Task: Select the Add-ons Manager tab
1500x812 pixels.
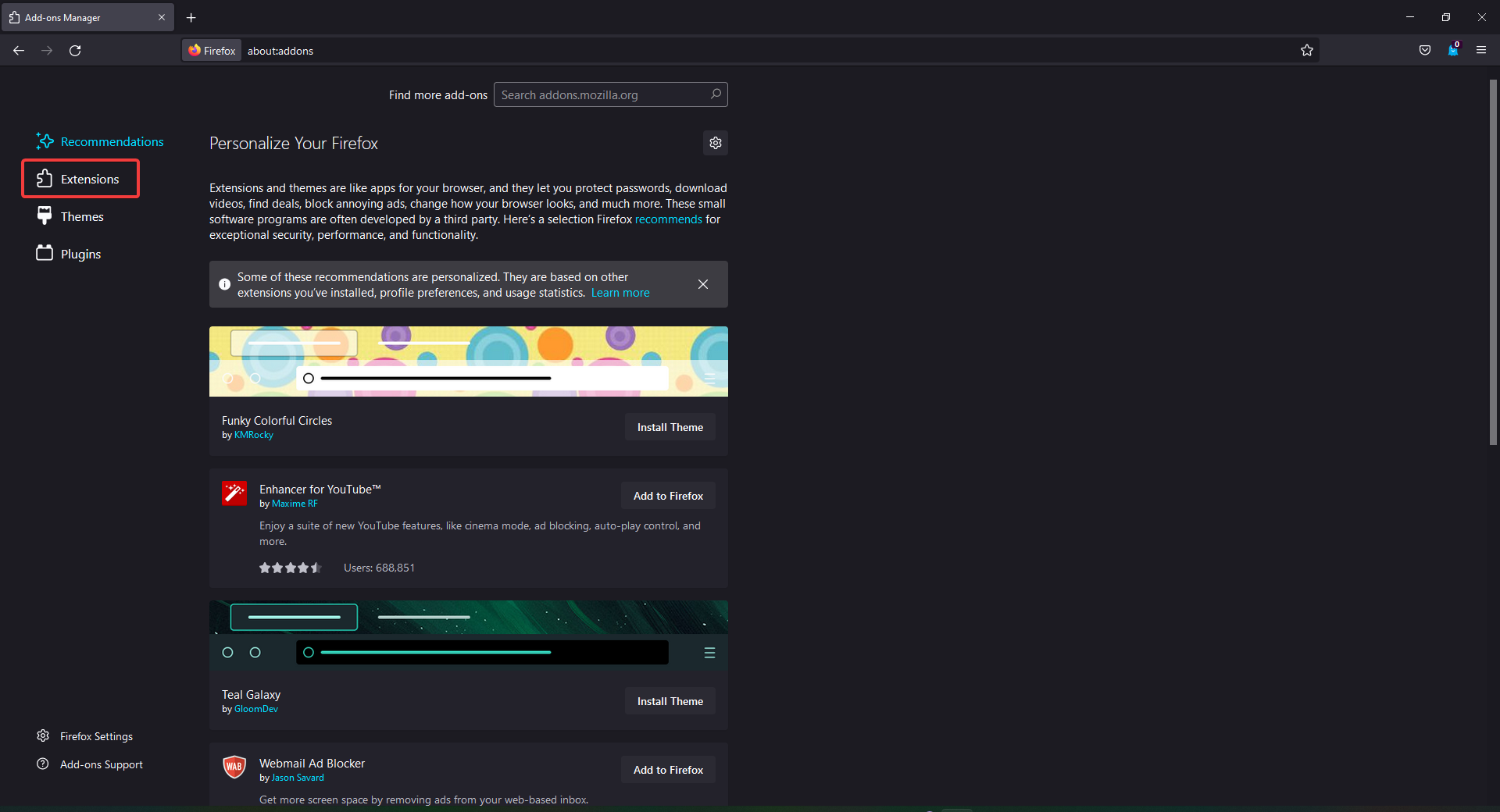Action: click(x=87, y=17)
